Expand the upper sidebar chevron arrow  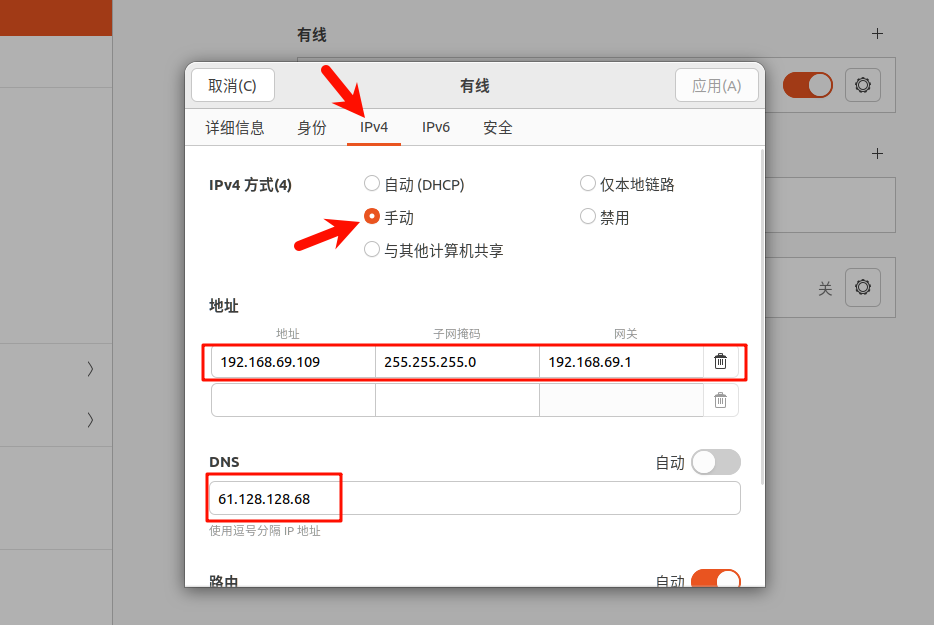point(90,369)
